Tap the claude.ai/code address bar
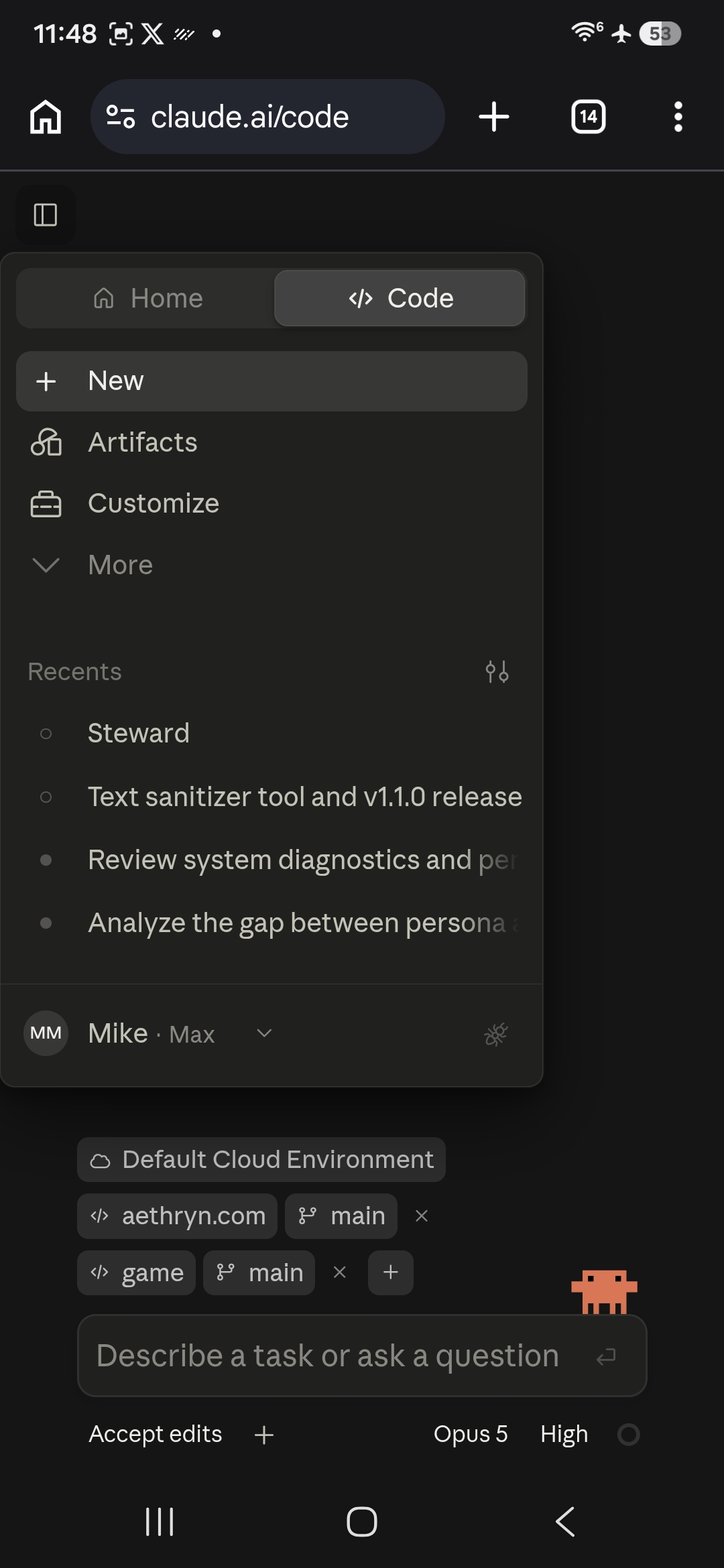Viewport: 724px width, 1568px height. tap(267, 117)
